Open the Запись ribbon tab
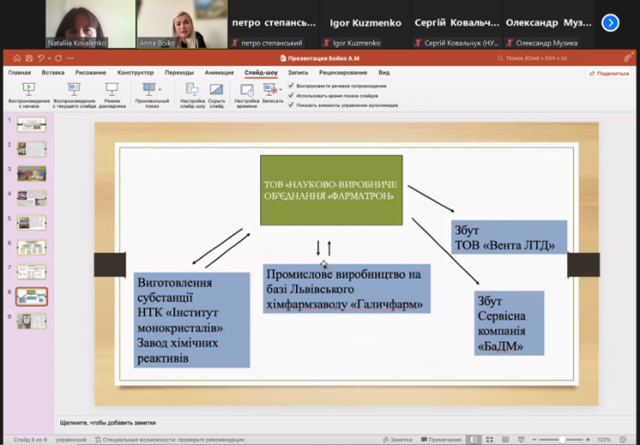The height and width of the screenshot is (445, 640). point(298,73)
